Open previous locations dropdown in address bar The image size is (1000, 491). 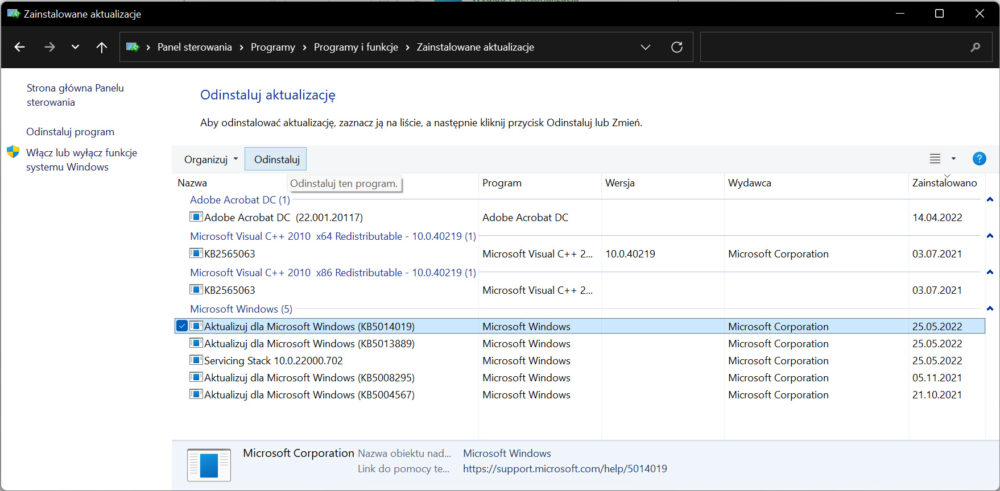pos(645,47)
